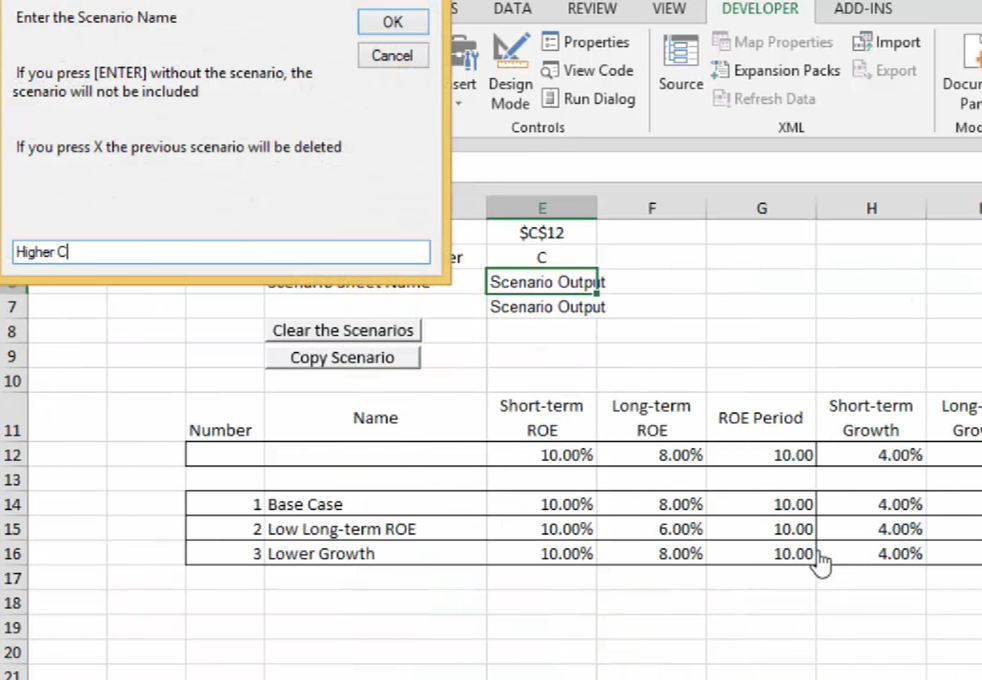Viewport: 982px width, 680px height.
Task: Select column F header
Action: point(651,208)
